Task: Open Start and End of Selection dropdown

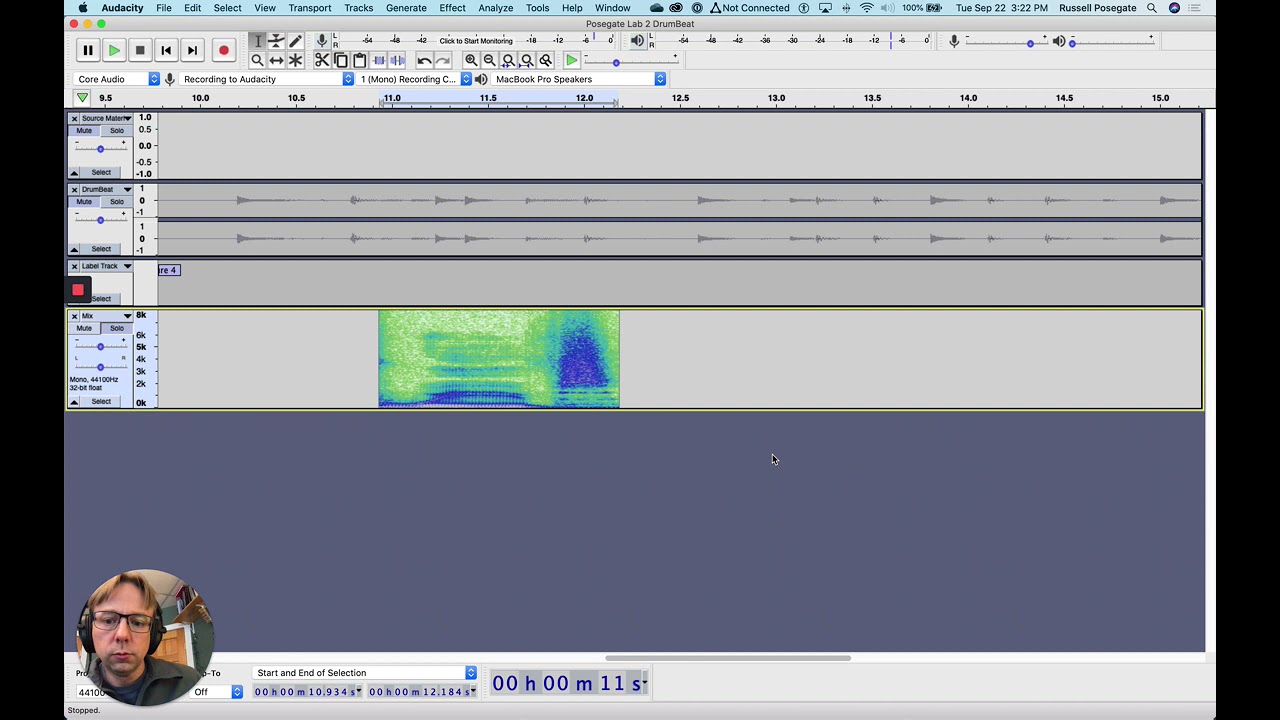Action: pyautogui.click(x=365, y=673)
